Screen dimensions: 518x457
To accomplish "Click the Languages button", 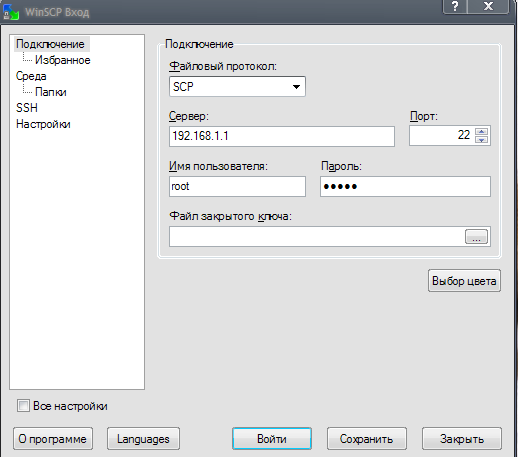I will point(143,439).
